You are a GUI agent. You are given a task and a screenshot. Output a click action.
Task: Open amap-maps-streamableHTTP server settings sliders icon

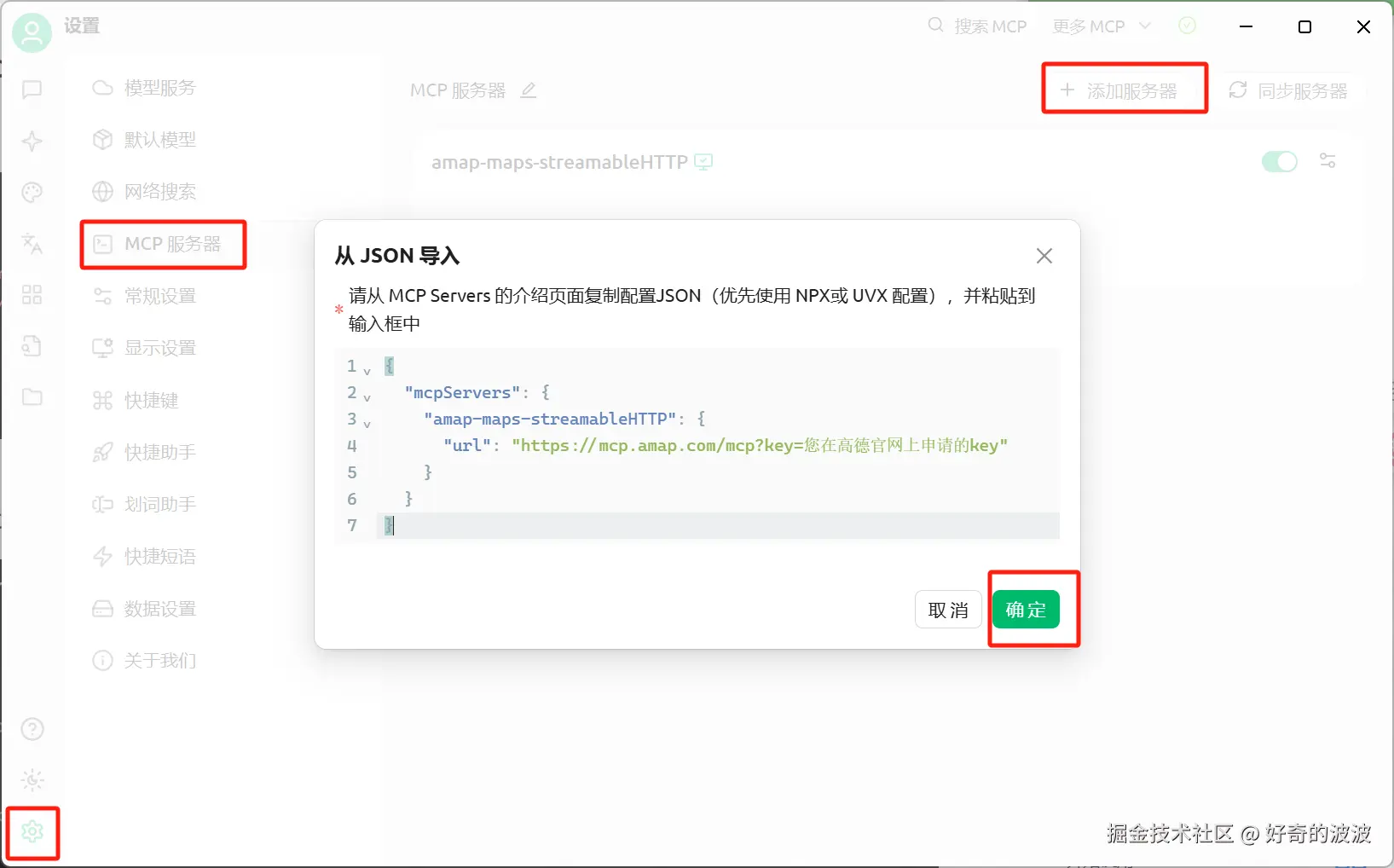click(1327, 161)
